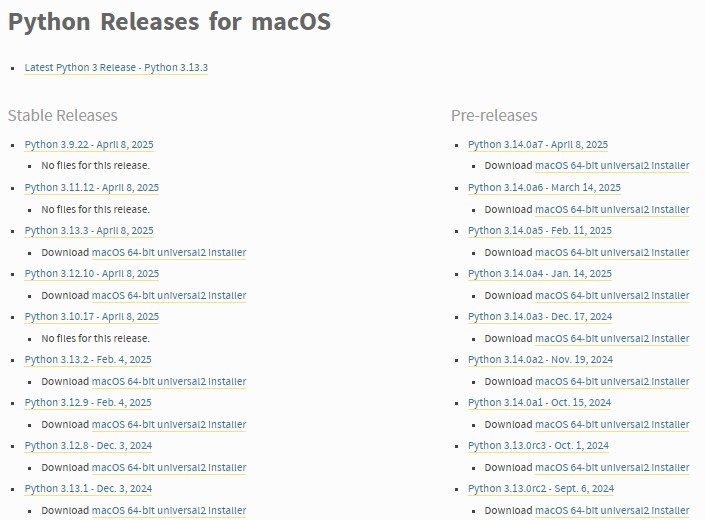Image resolution: width=705 pixels, height=520 pixels.
Task: Open Python 3.13.1 release link
Action: coord(88,489)
